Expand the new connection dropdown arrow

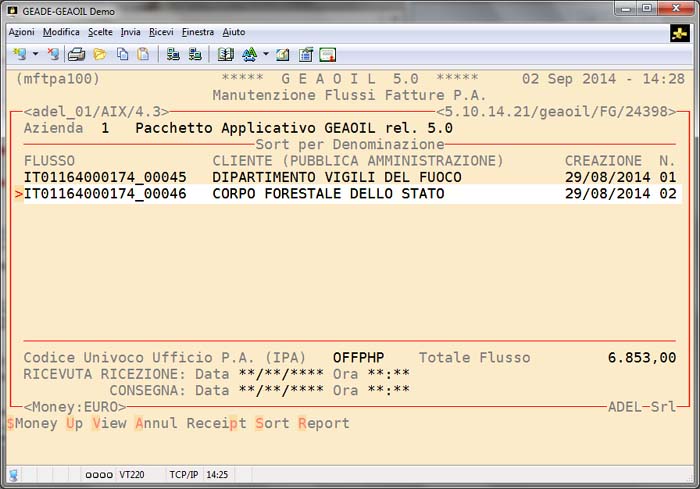(x=35, y=54)
